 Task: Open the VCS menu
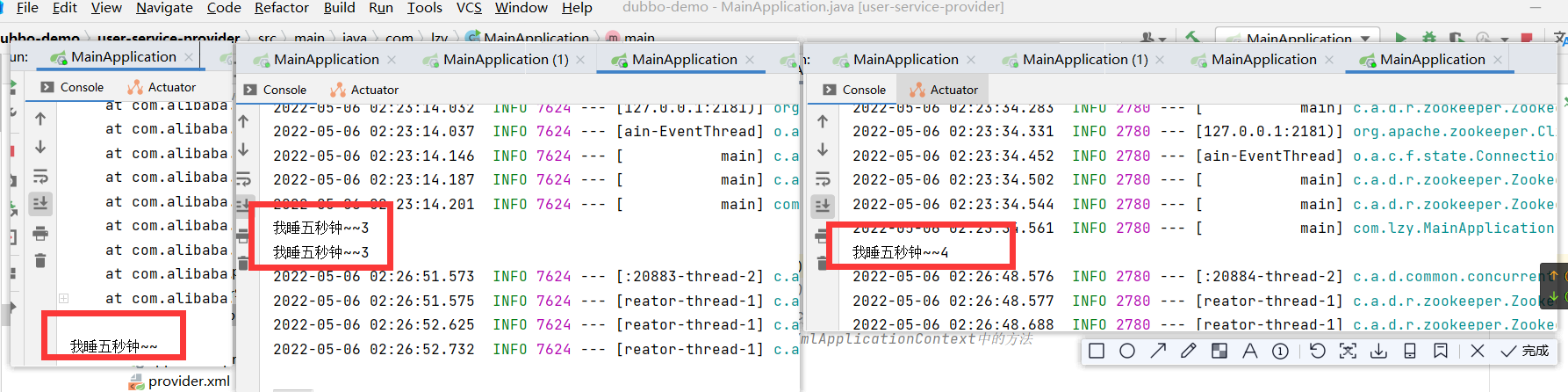point(469,8)
